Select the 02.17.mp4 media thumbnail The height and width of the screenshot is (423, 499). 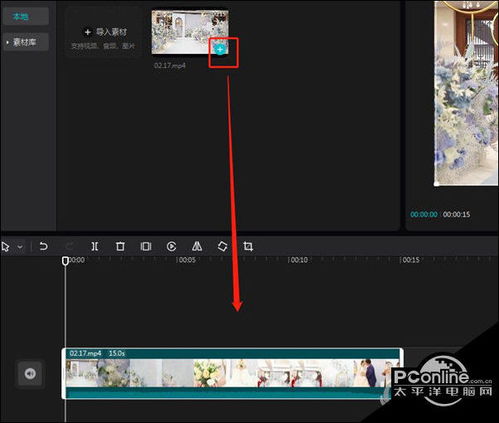[x=190, y=32]
